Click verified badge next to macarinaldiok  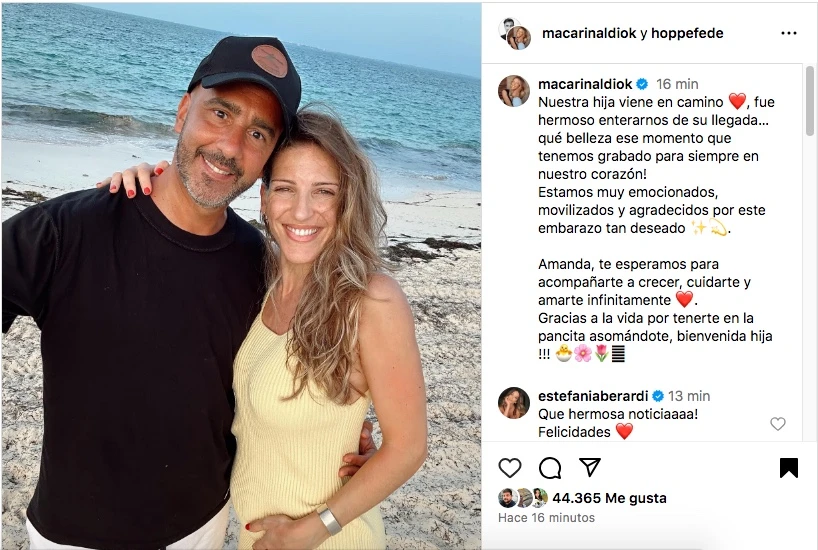tap(644, 84)
